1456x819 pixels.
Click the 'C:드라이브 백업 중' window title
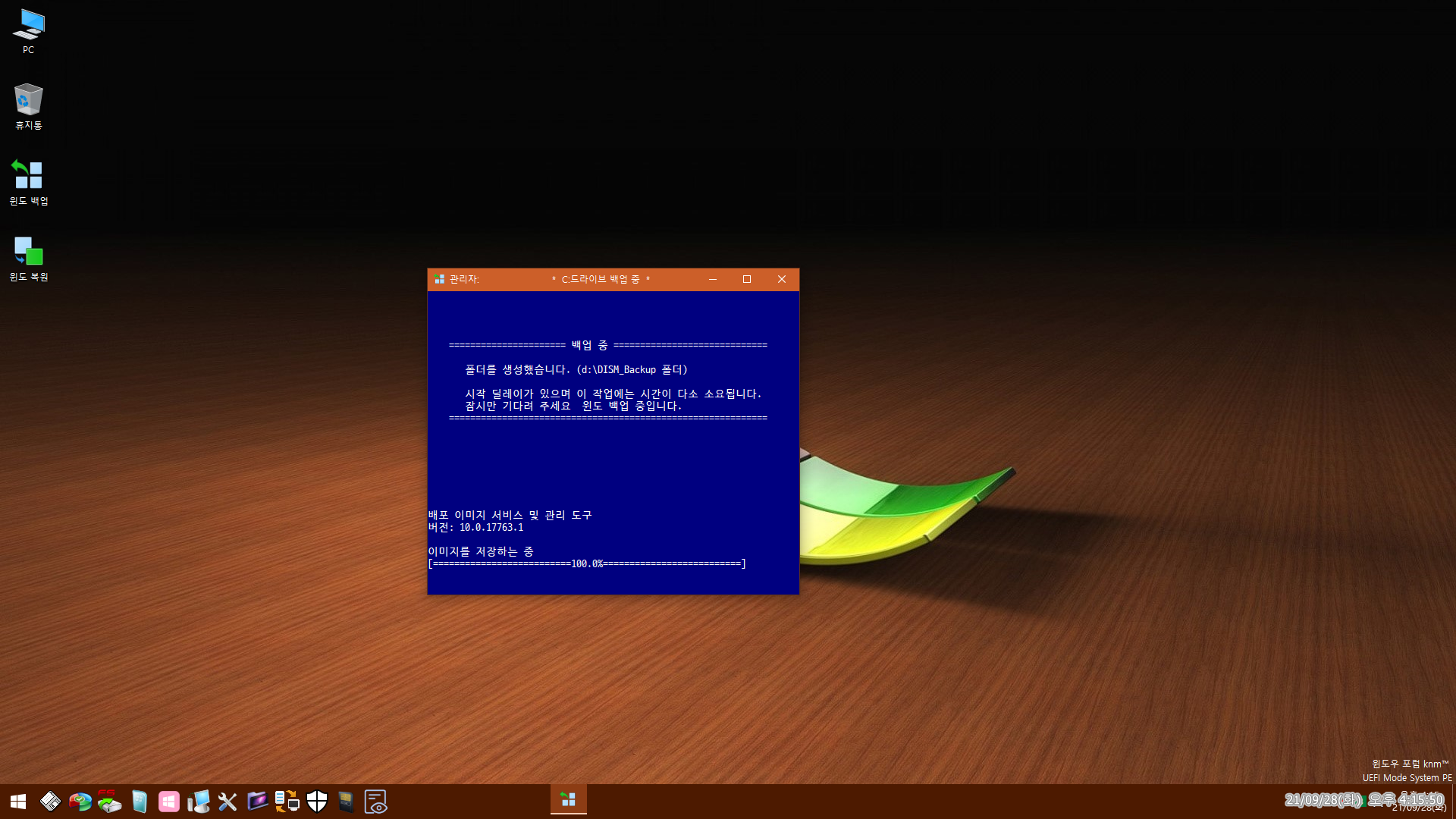pyautogui.click(x=601, y=279)
